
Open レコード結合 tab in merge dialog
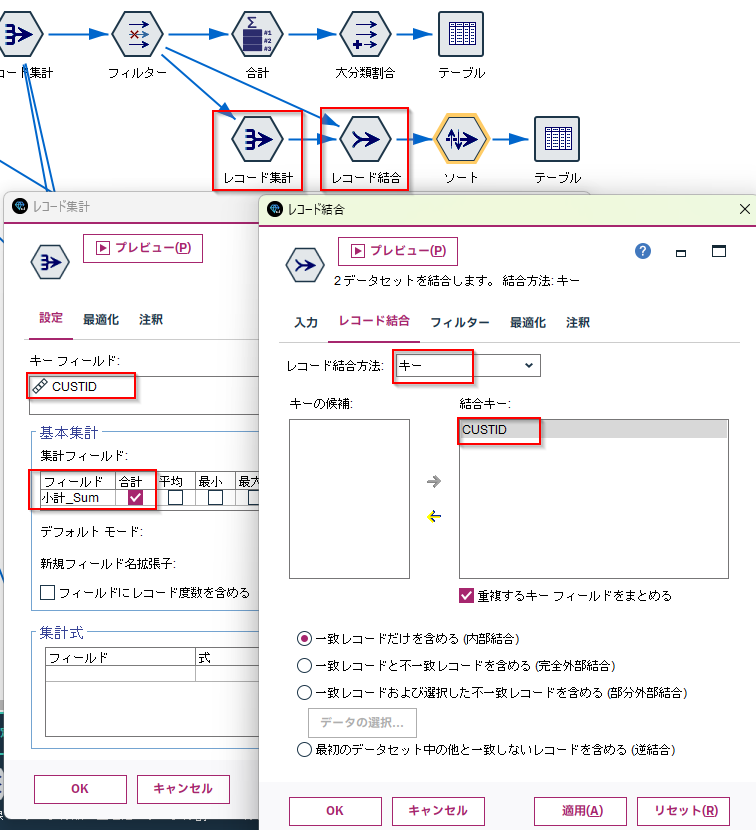[x=374, y=321]
